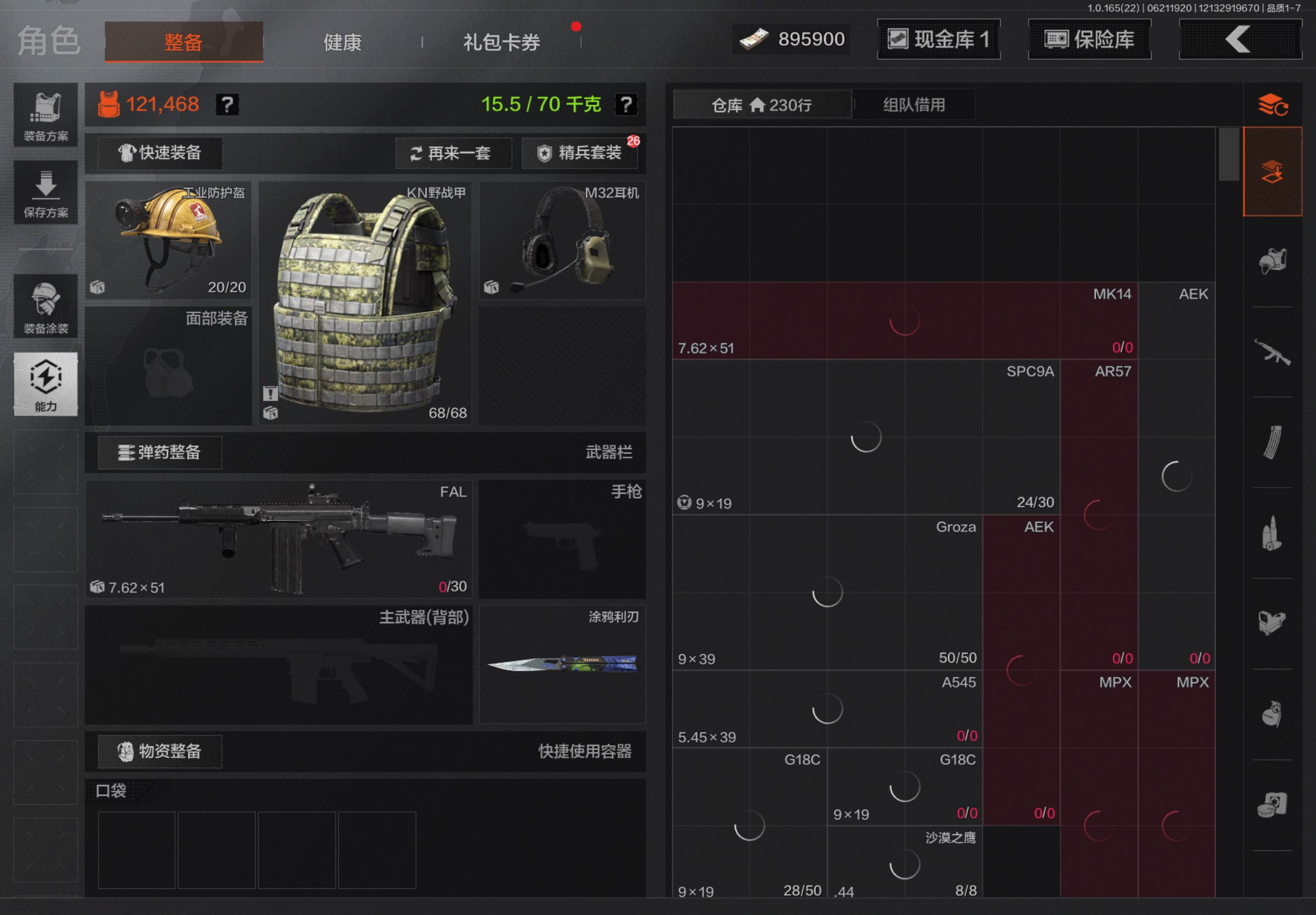Filter warehouse by grenade icon
1316x915 pixels.
[x=1273, y=714]
